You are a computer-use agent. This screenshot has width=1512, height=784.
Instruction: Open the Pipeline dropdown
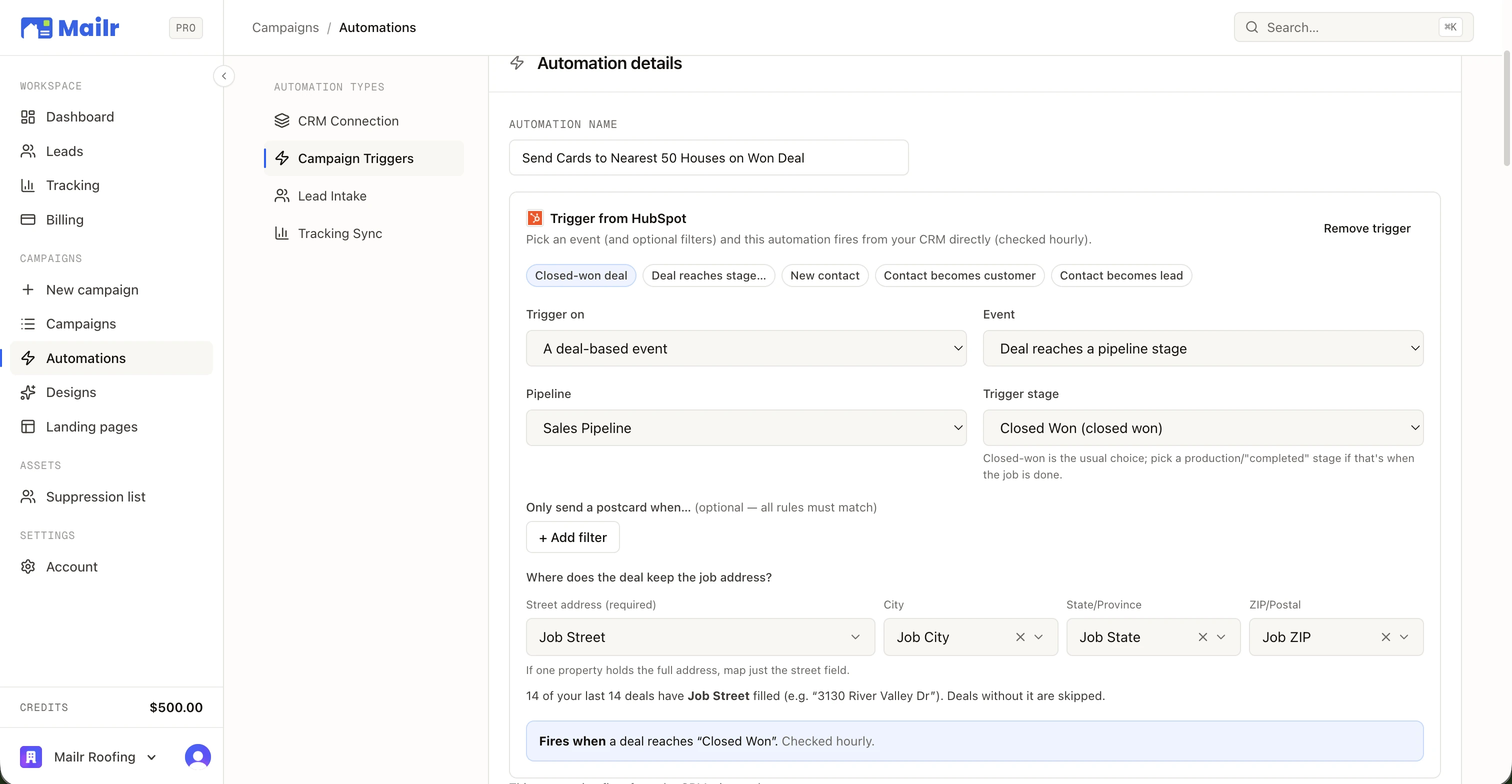pos(746,428)
